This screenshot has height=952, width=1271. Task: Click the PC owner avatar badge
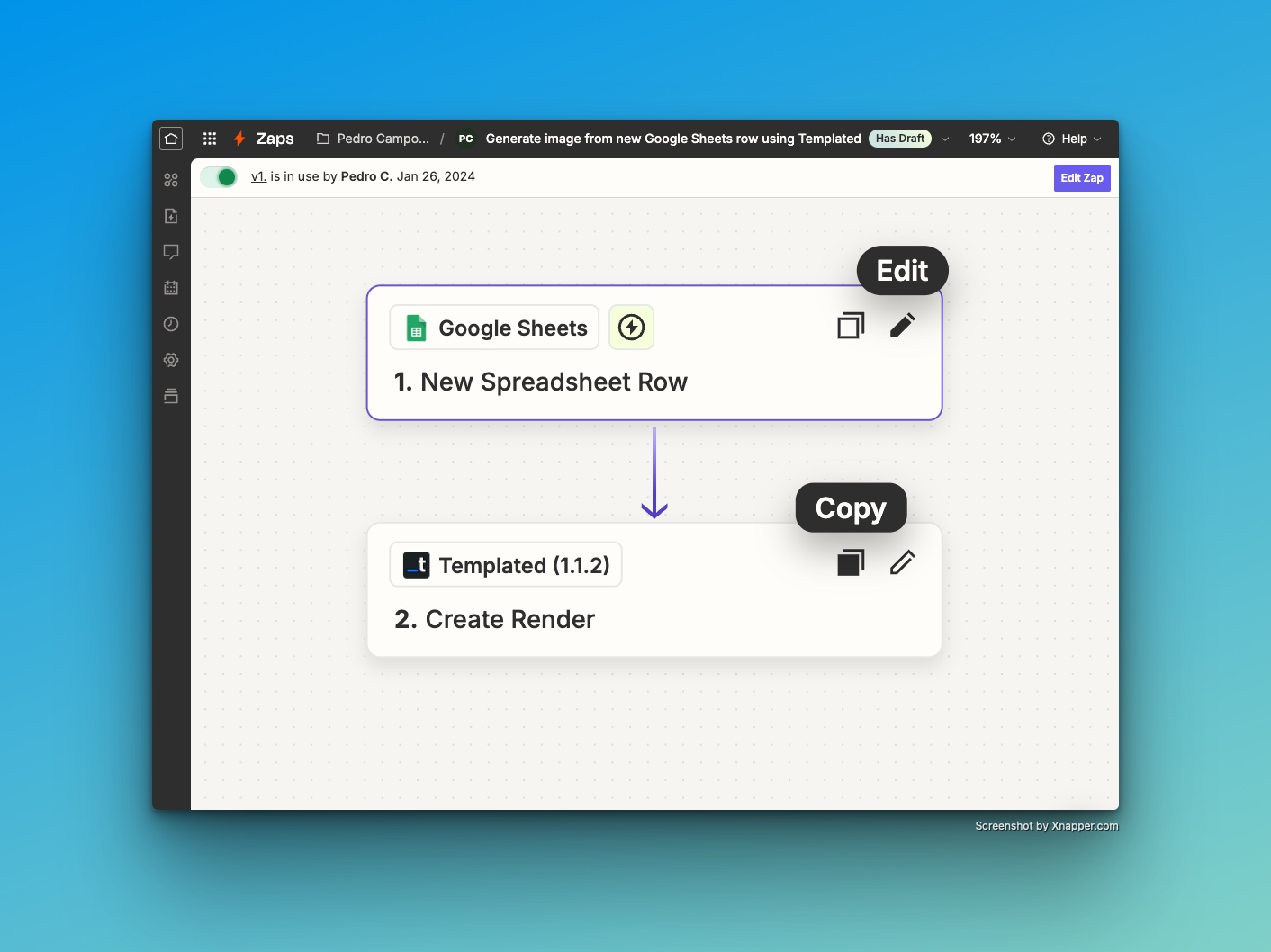coord(465,139)
